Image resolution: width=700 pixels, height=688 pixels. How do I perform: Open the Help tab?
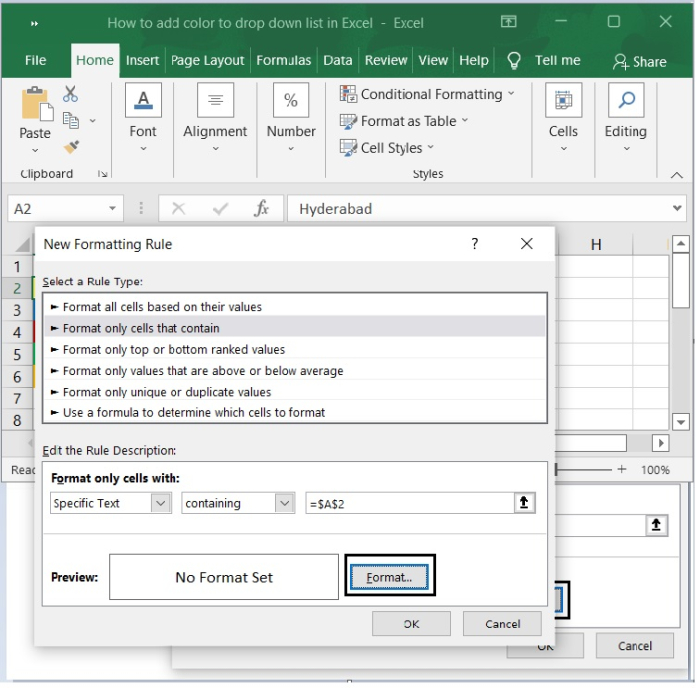[x=474, y=60]
